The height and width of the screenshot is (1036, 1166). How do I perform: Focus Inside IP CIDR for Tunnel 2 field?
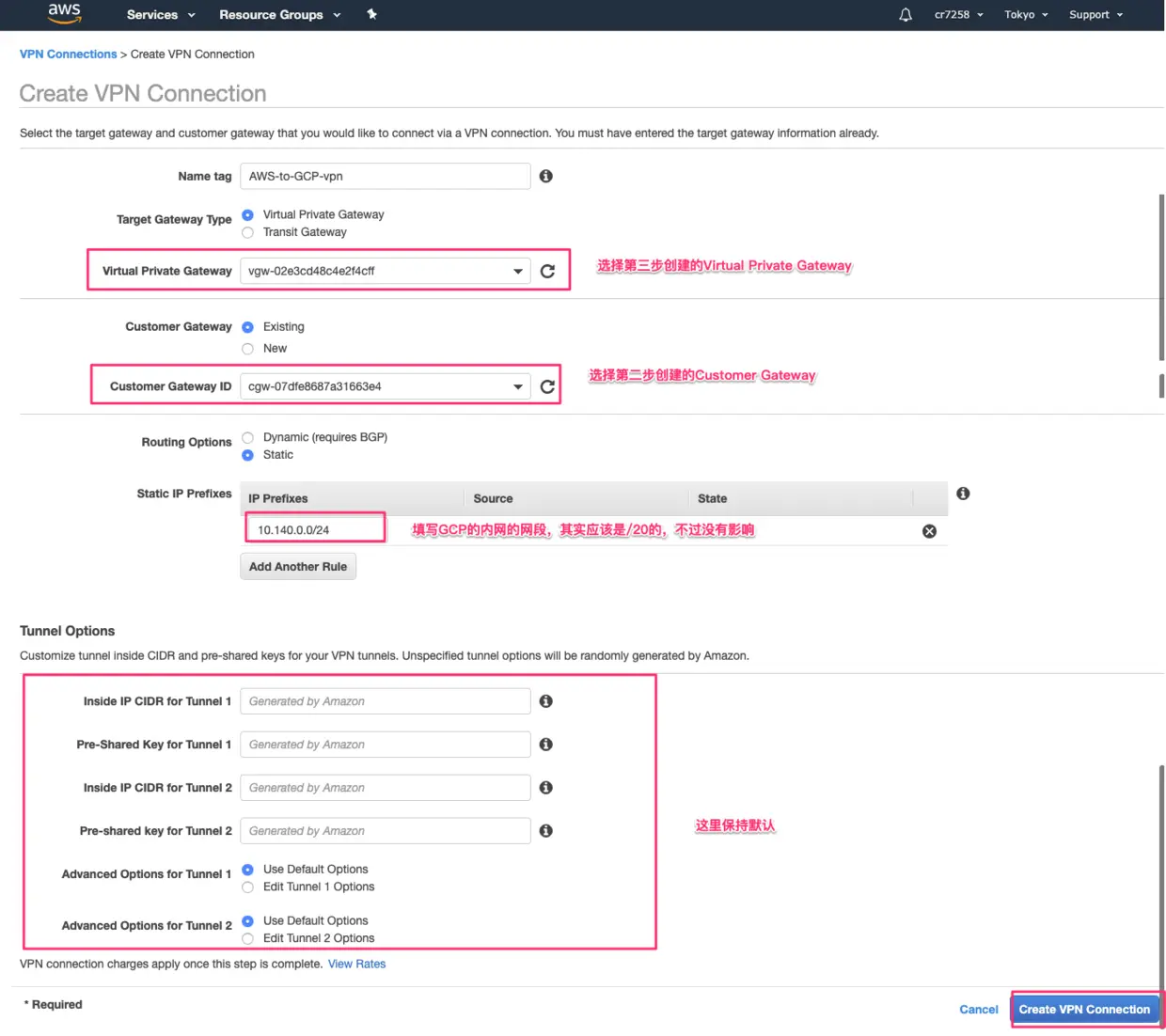click(386, 788)
